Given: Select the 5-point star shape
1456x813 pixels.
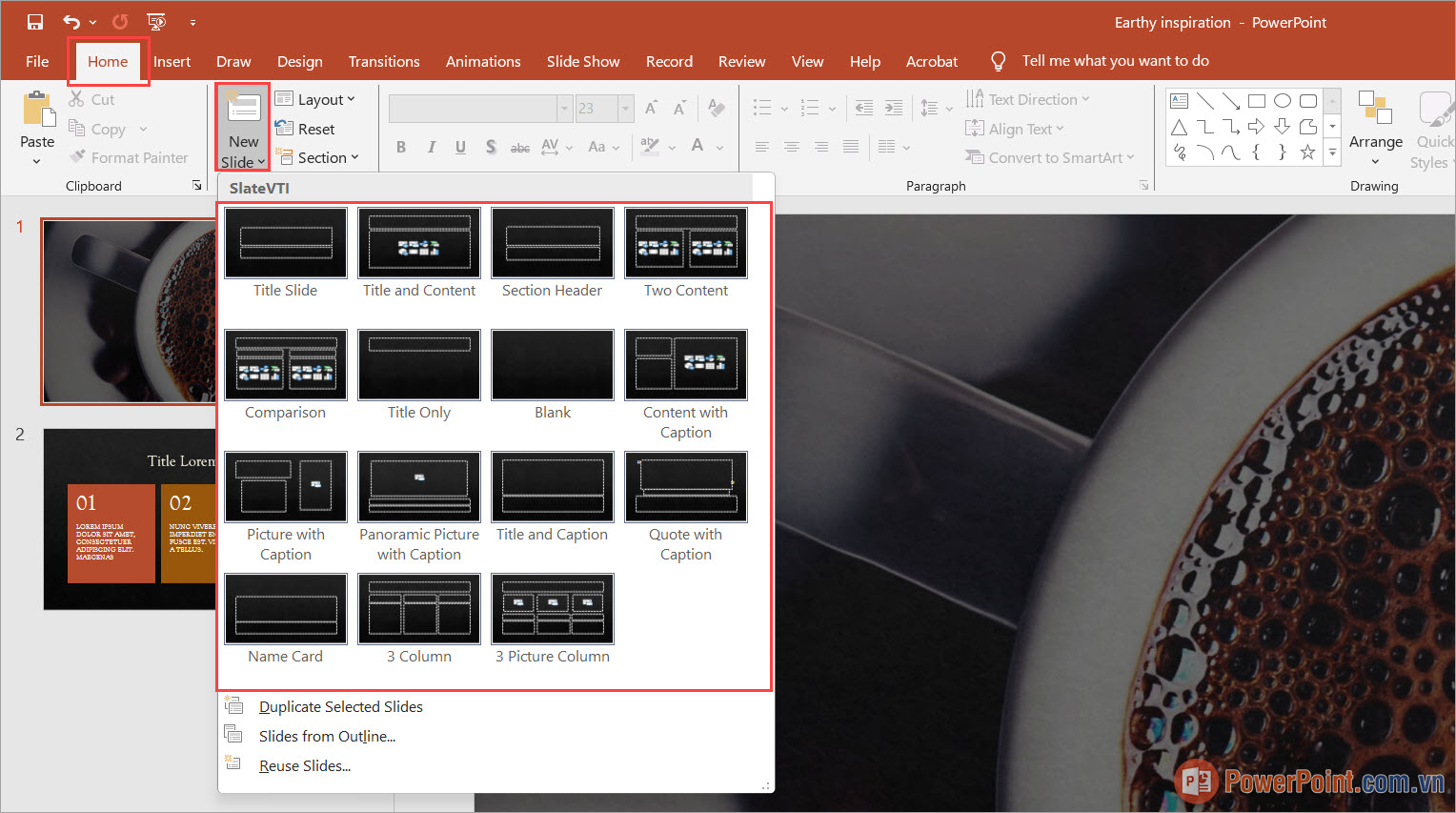Looking at the screenshot, I should click(x=1307, y=152).
